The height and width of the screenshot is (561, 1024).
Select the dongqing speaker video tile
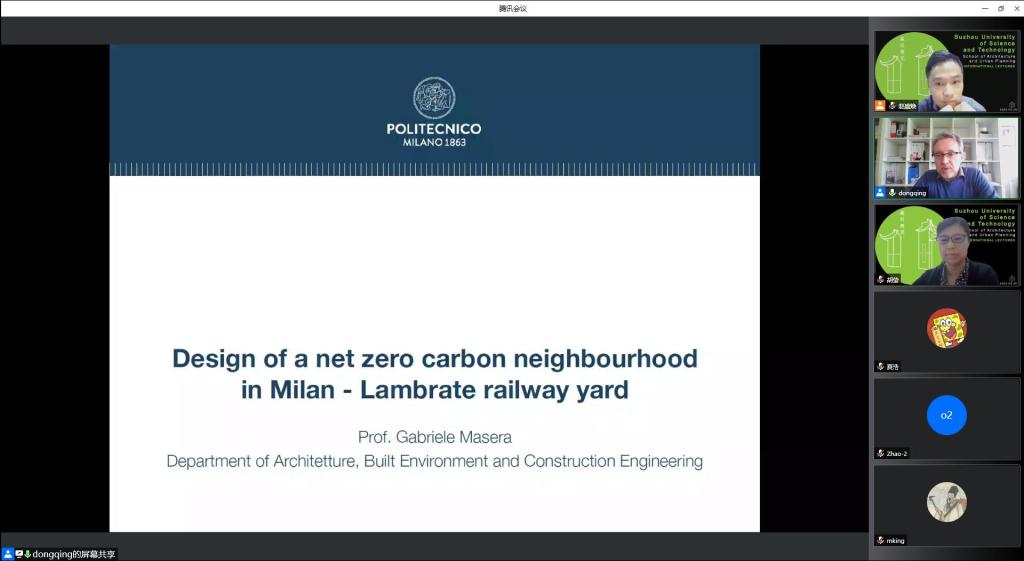(946, 158)
